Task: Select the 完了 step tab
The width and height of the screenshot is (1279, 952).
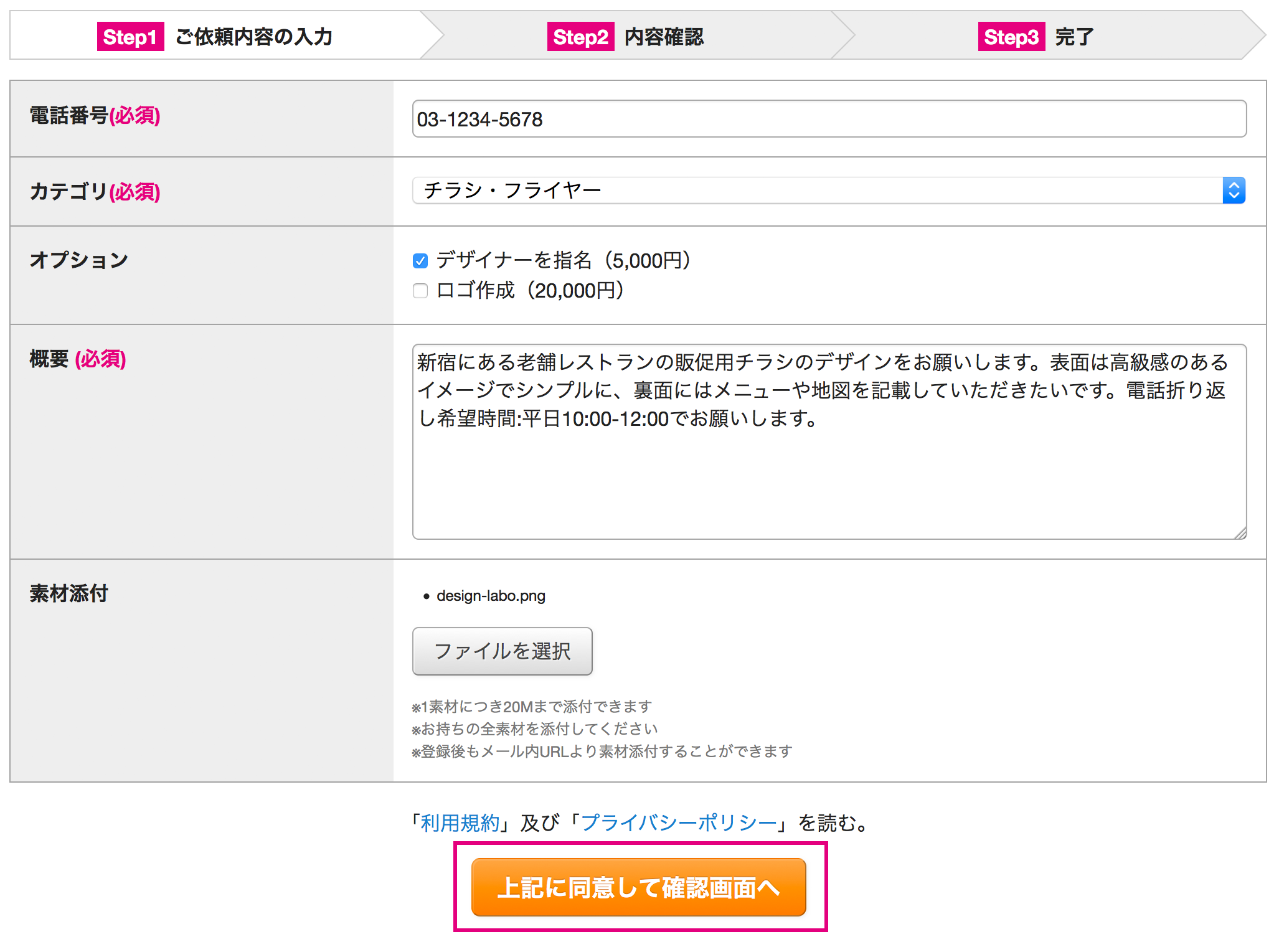Action: tap(1074, 37)
